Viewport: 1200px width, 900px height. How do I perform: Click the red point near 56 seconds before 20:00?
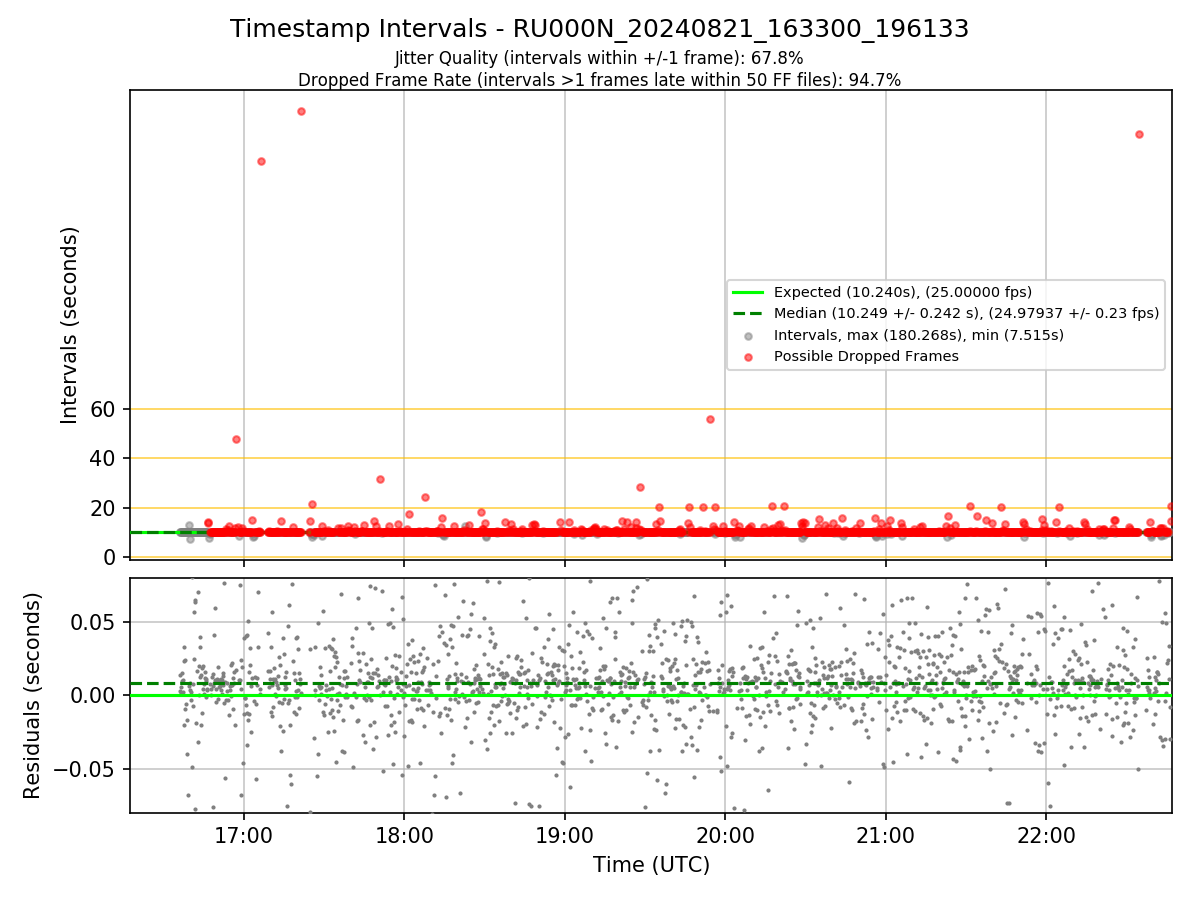coord(710,419)
